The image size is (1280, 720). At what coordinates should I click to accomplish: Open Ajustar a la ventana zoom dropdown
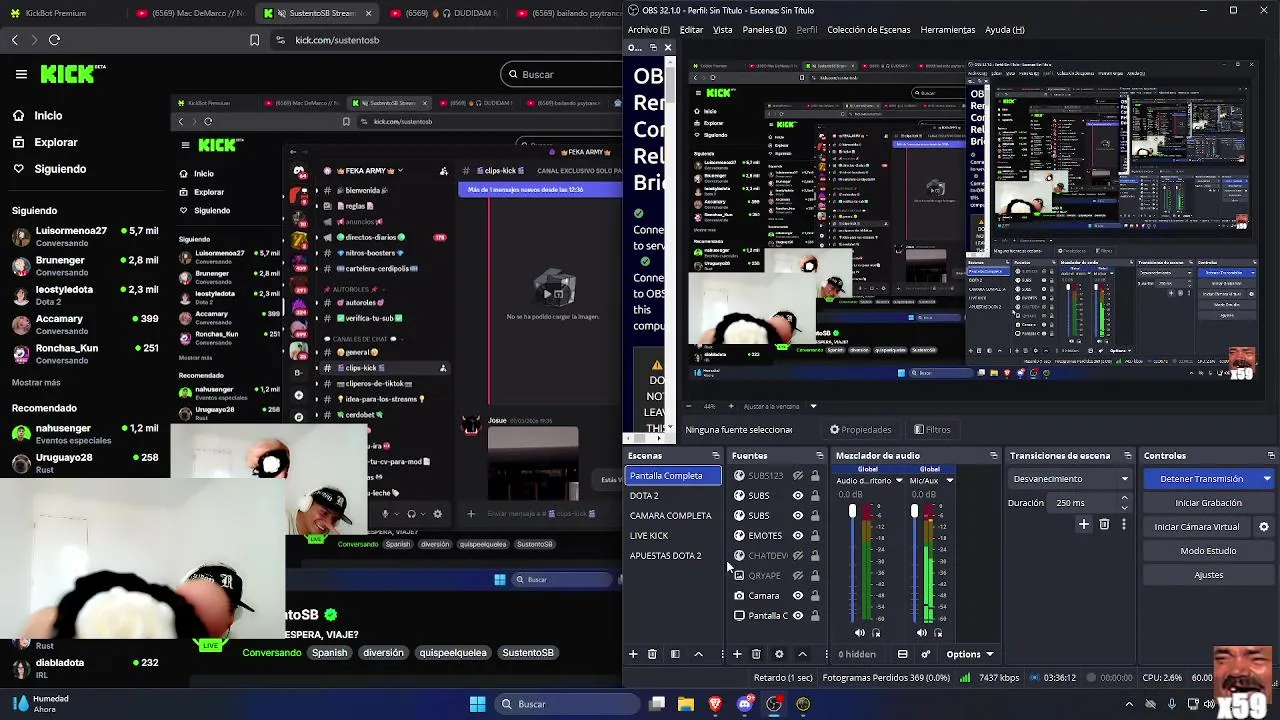click(813, 407)
